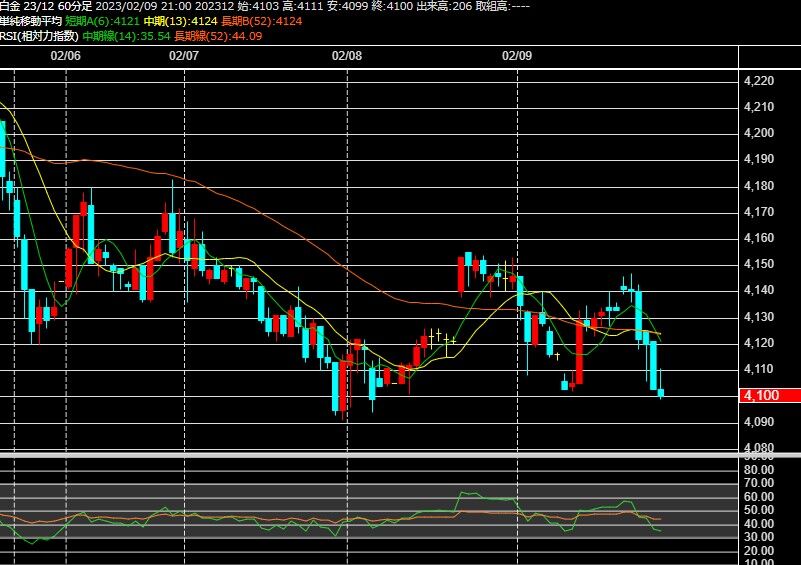This screenshot has height=565, width=801.
Task: Click the 4,090 price axis label
Action: (759, 421)
